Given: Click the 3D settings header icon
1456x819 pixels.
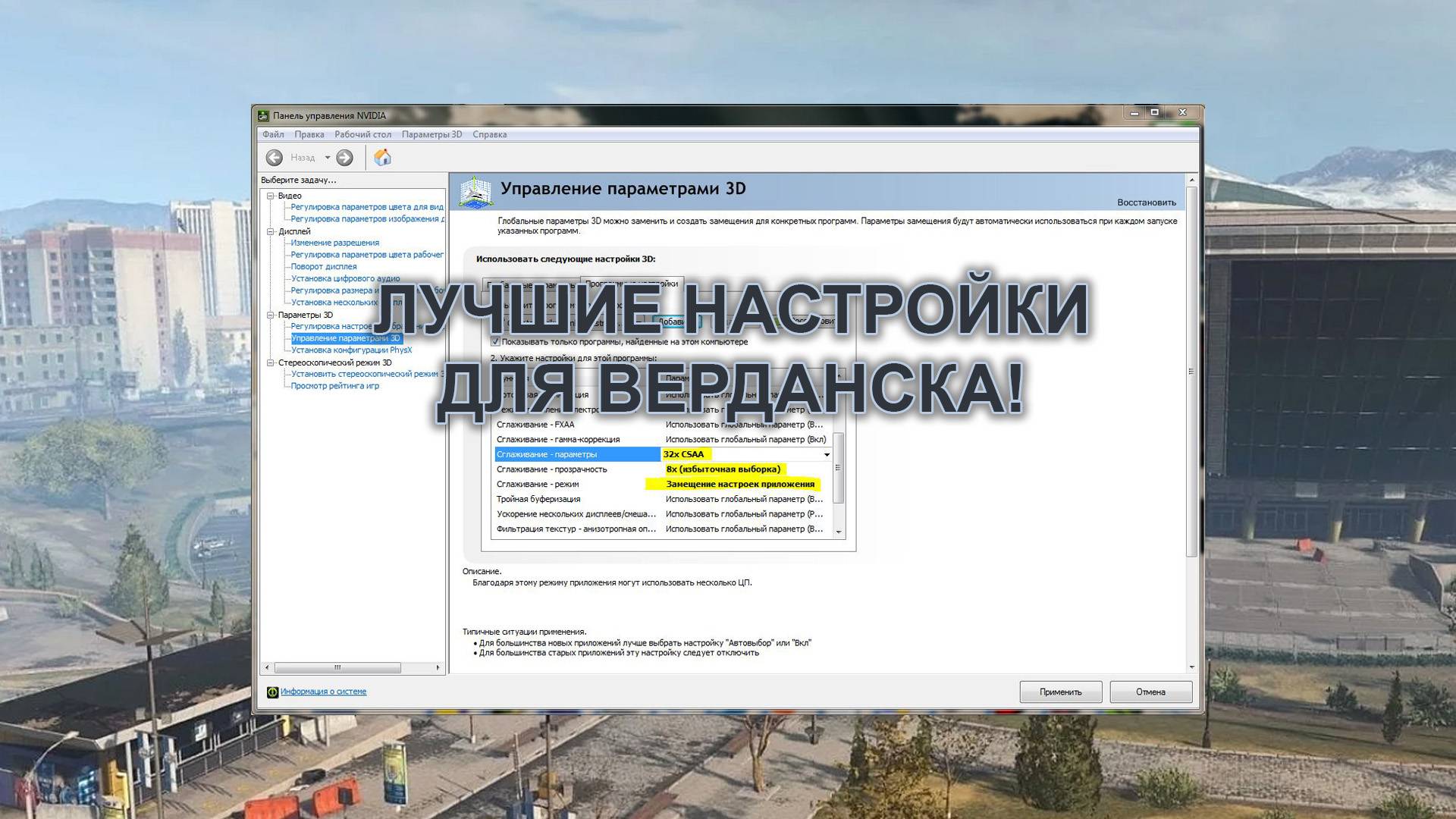Looking at the screenshot, I should [475, 192].
